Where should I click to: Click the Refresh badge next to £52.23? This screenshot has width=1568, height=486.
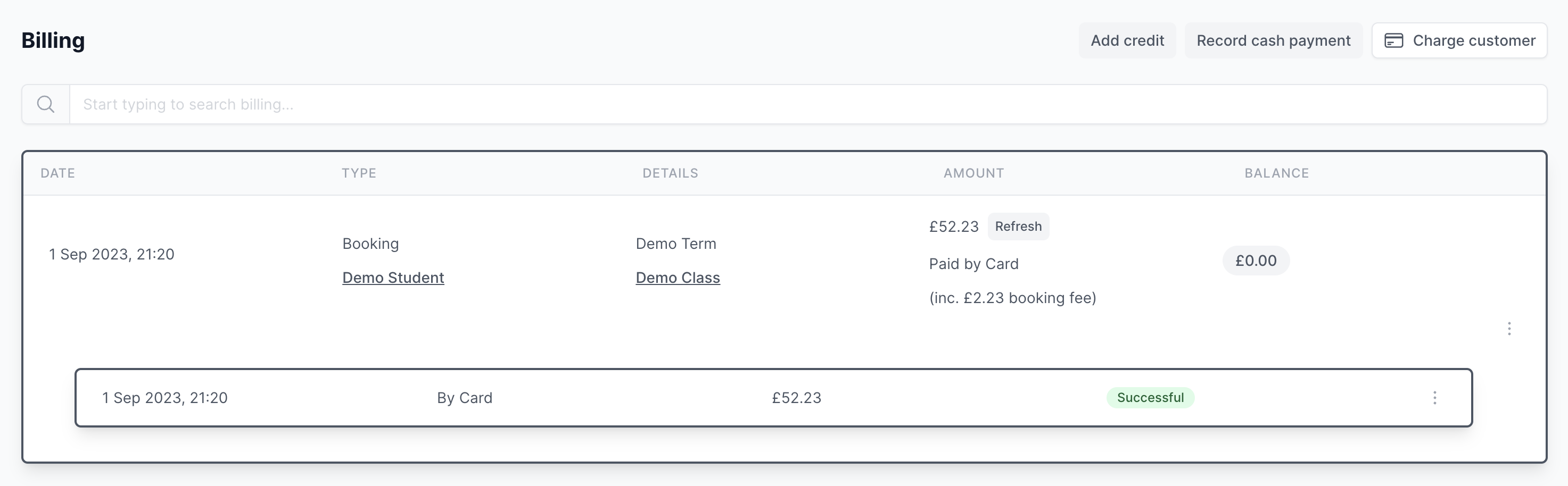1018,227
